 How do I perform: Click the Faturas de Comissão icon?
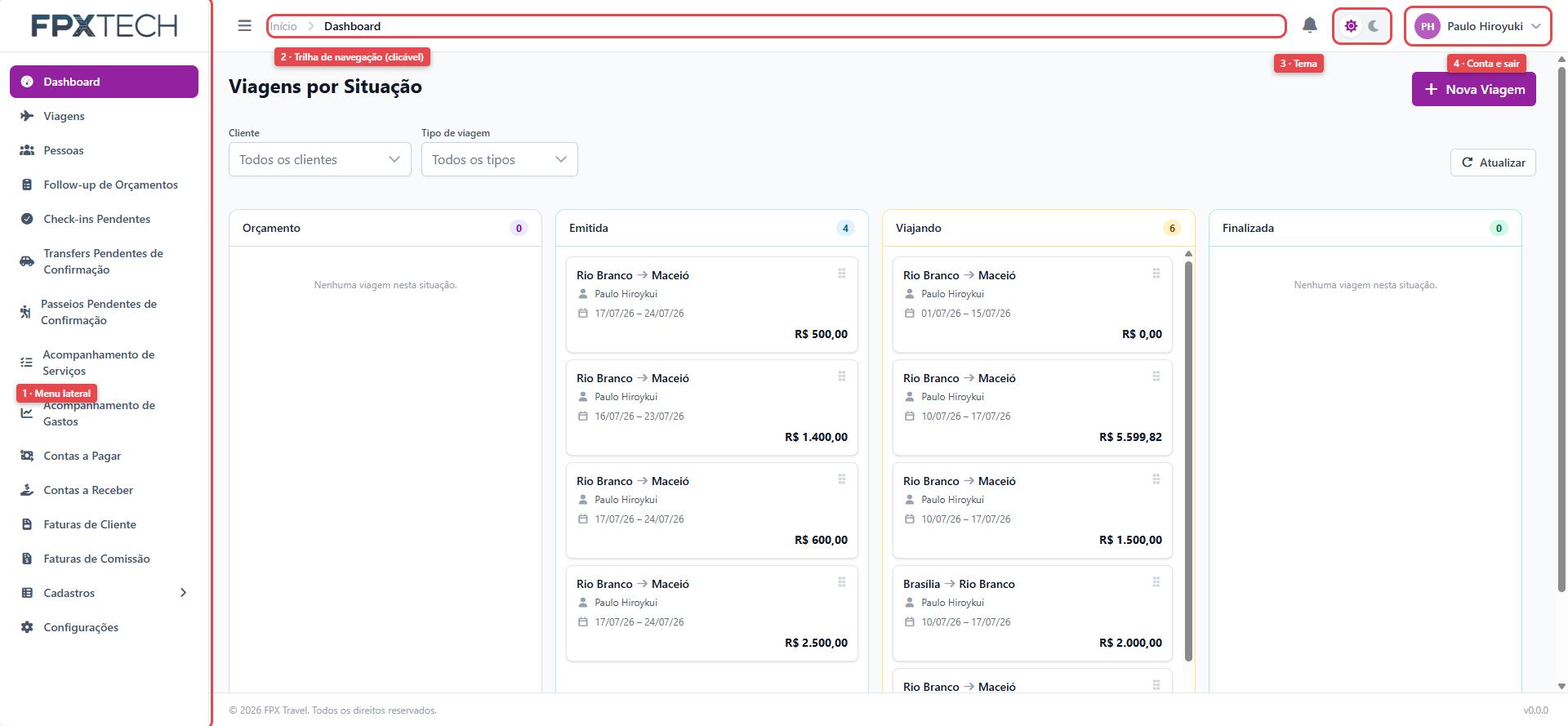(x=27, y=559)
